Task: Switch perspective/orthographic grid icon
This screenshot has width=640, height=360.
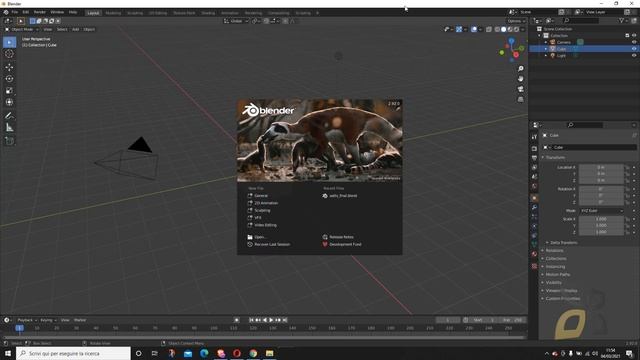Action: pyautogui.click(x=520, y=99)
